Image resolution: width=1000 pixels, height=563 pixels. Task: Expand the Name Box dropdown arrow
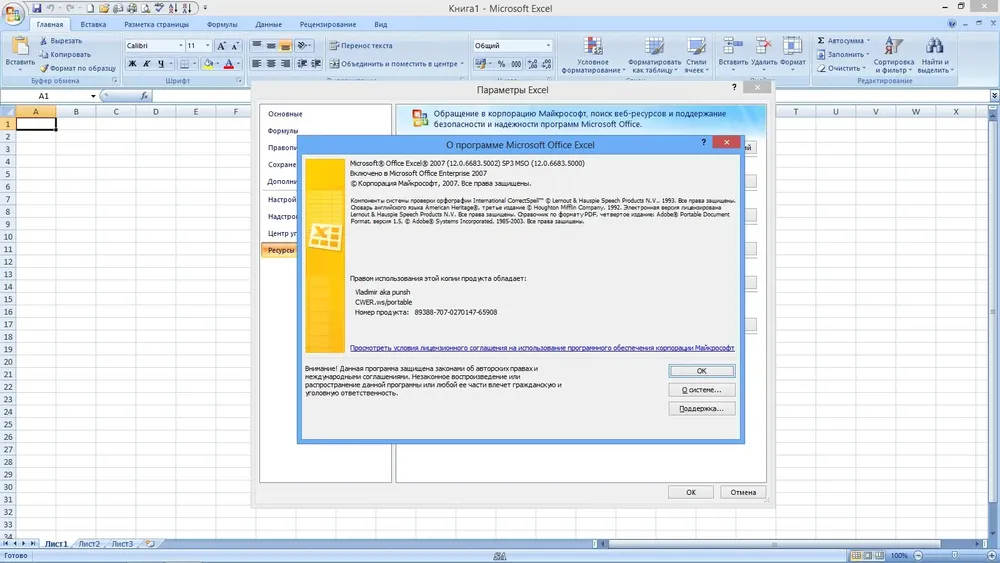[x=93, y=96]
